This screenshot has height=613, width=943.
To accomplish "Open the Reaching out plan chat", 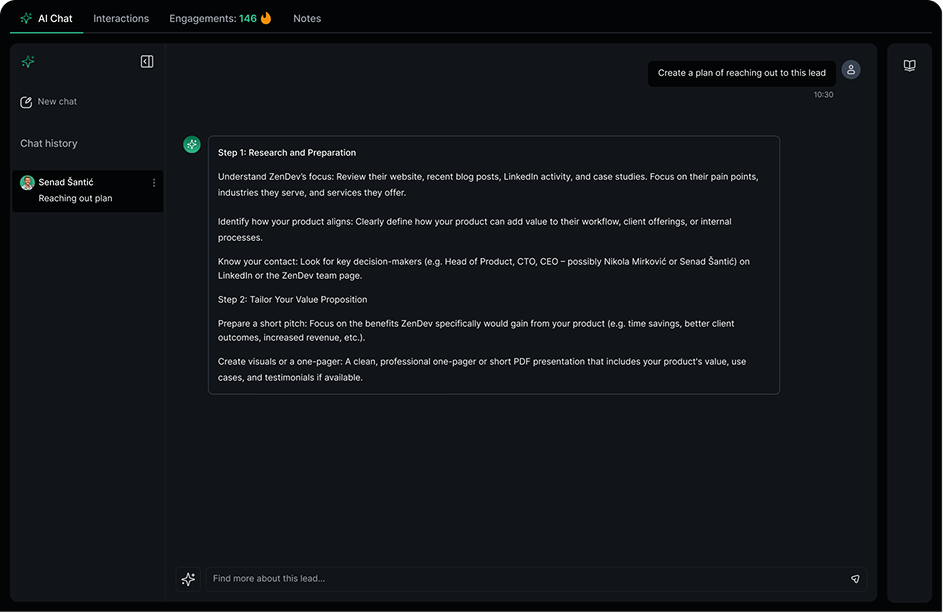I will pyautogui.click(x=75, y=198).
